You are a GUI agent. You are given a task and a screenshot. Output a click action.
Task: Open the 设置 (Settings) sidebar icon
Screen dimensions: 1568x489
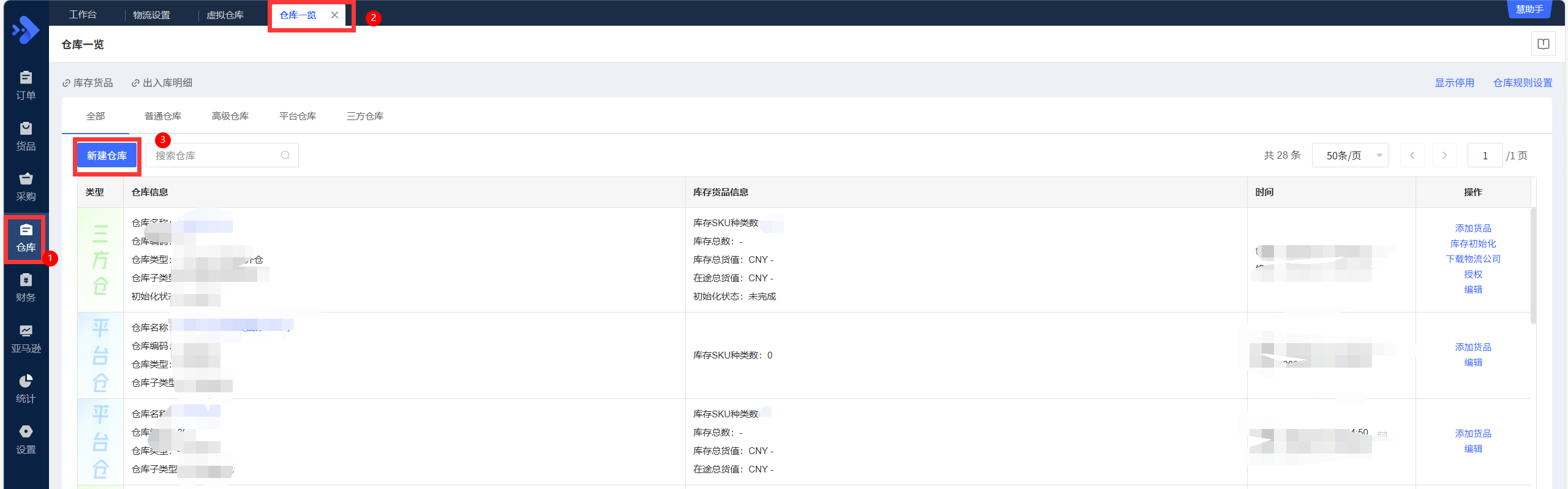click(26, 439)
